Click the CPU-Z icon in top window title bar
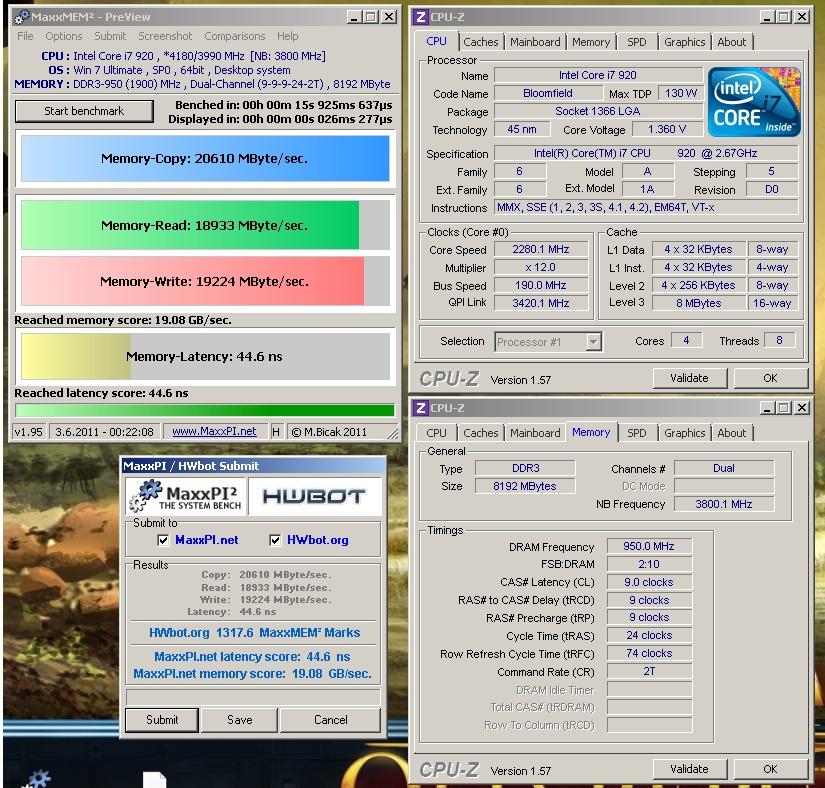 tap(420, 17)
